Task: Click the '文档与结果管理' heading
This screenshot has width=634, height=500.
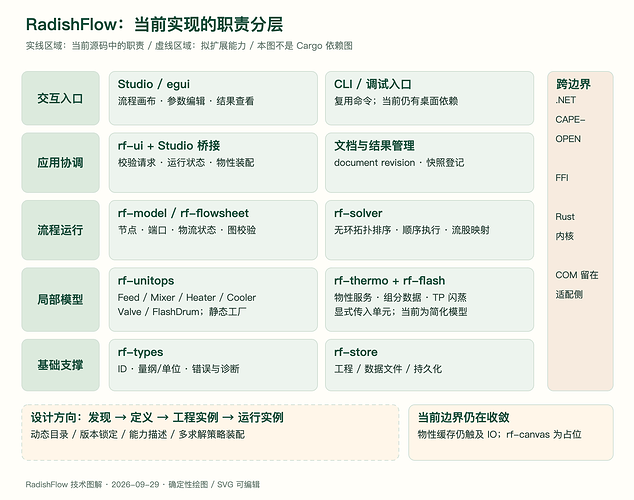Action: [x=374, y=146]
